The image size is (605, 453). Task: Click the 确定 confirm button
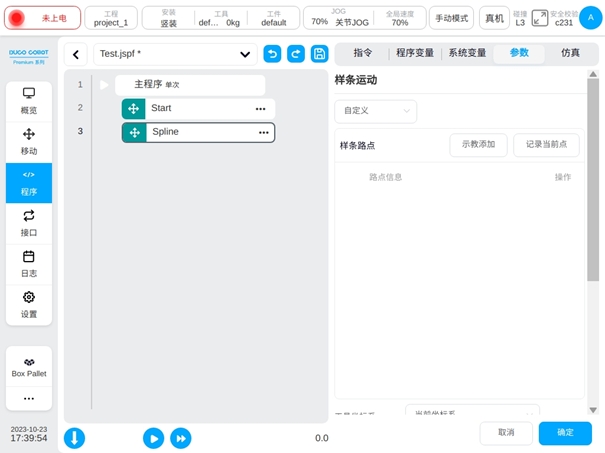[x=565, y=432]
